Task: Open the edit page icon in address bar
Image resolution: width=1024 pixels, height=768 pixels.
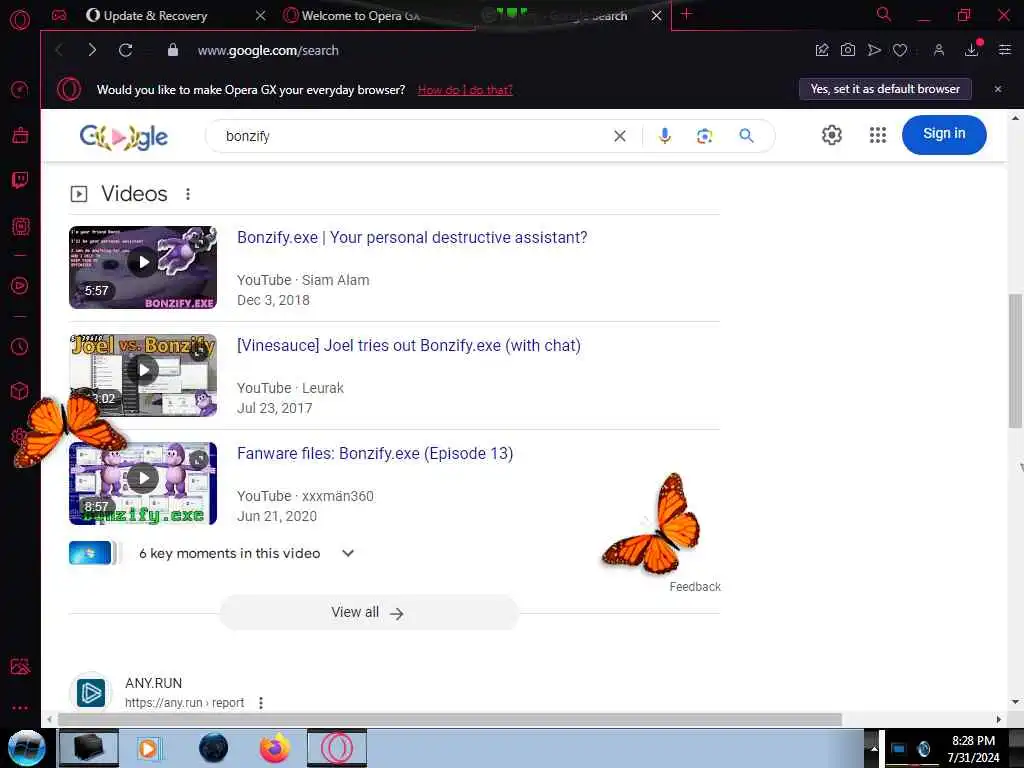Action: pyautogui.click(x=822, y=50)
